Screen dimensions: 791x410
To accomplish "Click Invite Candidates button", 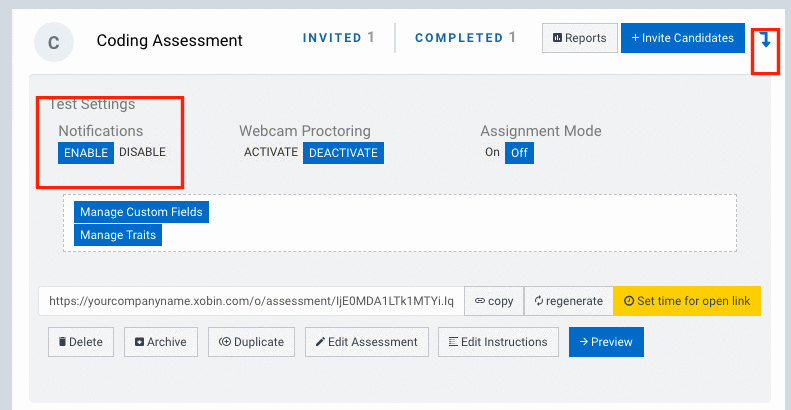I will click(683, 38).
